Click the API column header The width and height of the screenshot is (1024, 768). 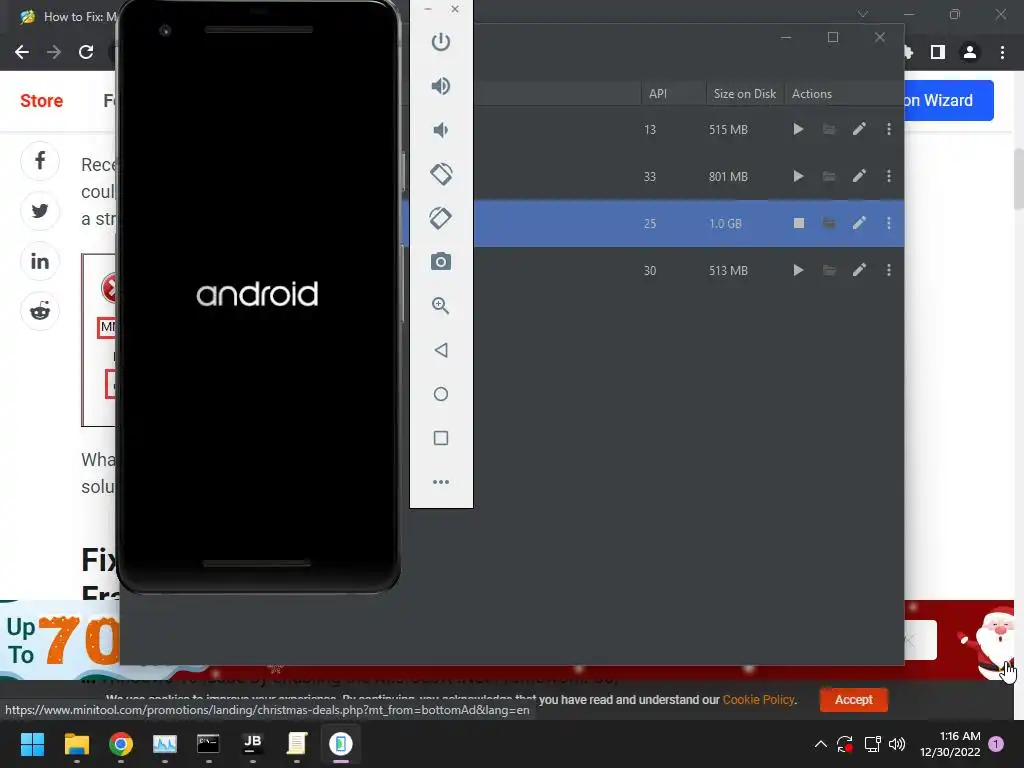click(673, 94)
